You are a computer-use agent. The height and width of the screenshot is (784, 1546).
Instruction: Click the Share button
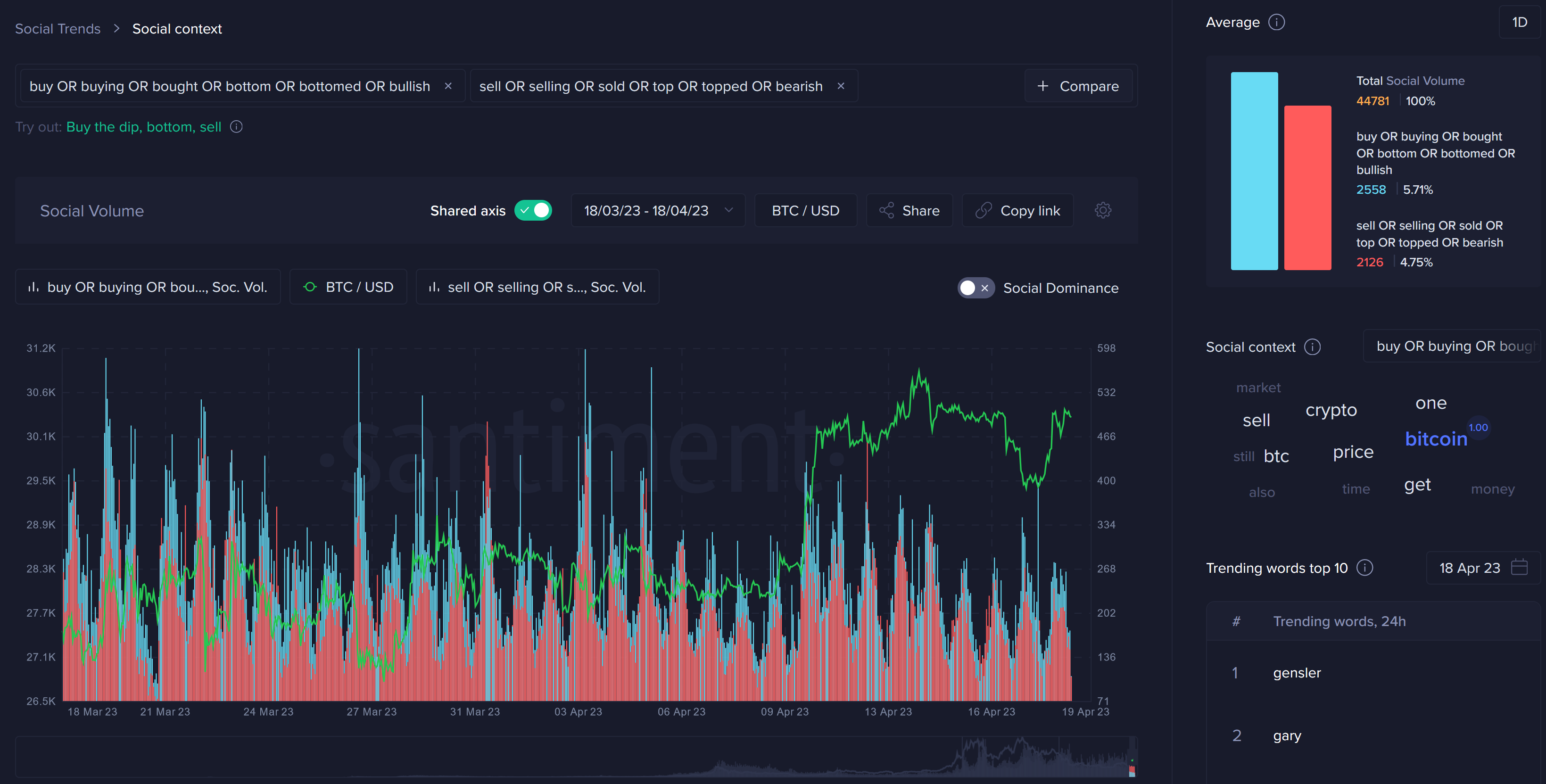909,211
